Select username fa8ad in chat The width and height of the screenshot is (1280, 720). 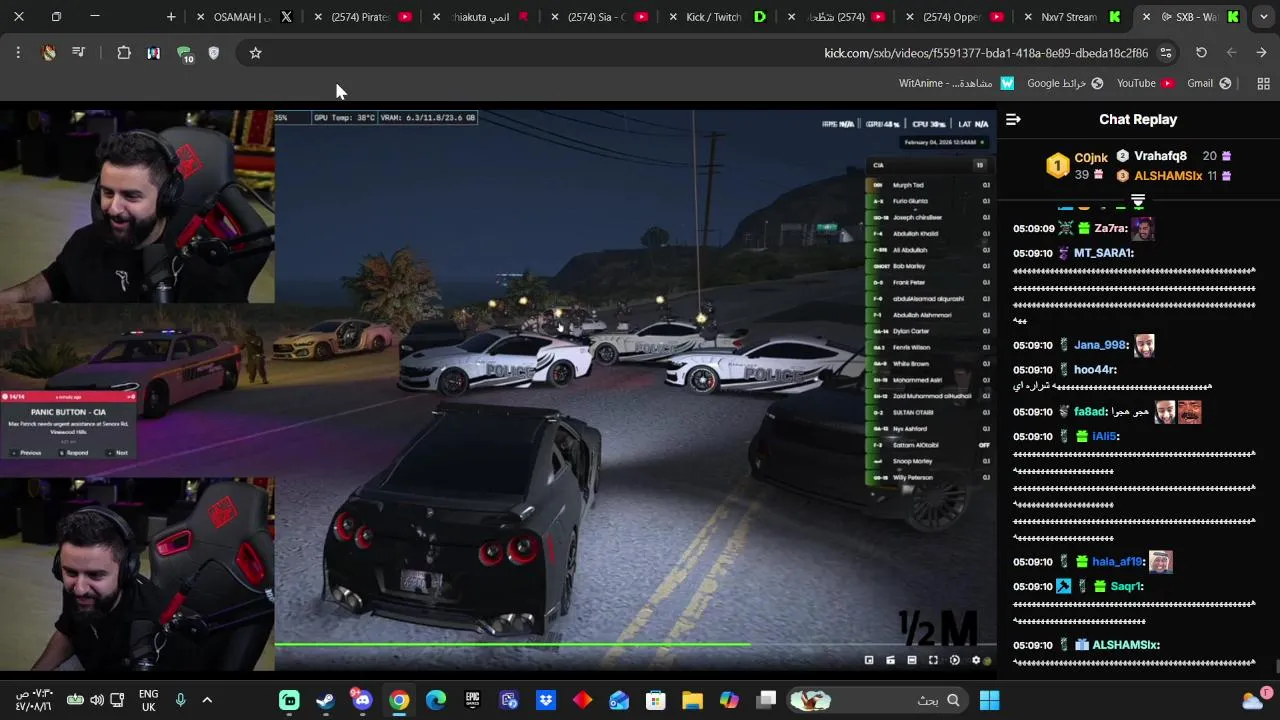(1090, 412)
